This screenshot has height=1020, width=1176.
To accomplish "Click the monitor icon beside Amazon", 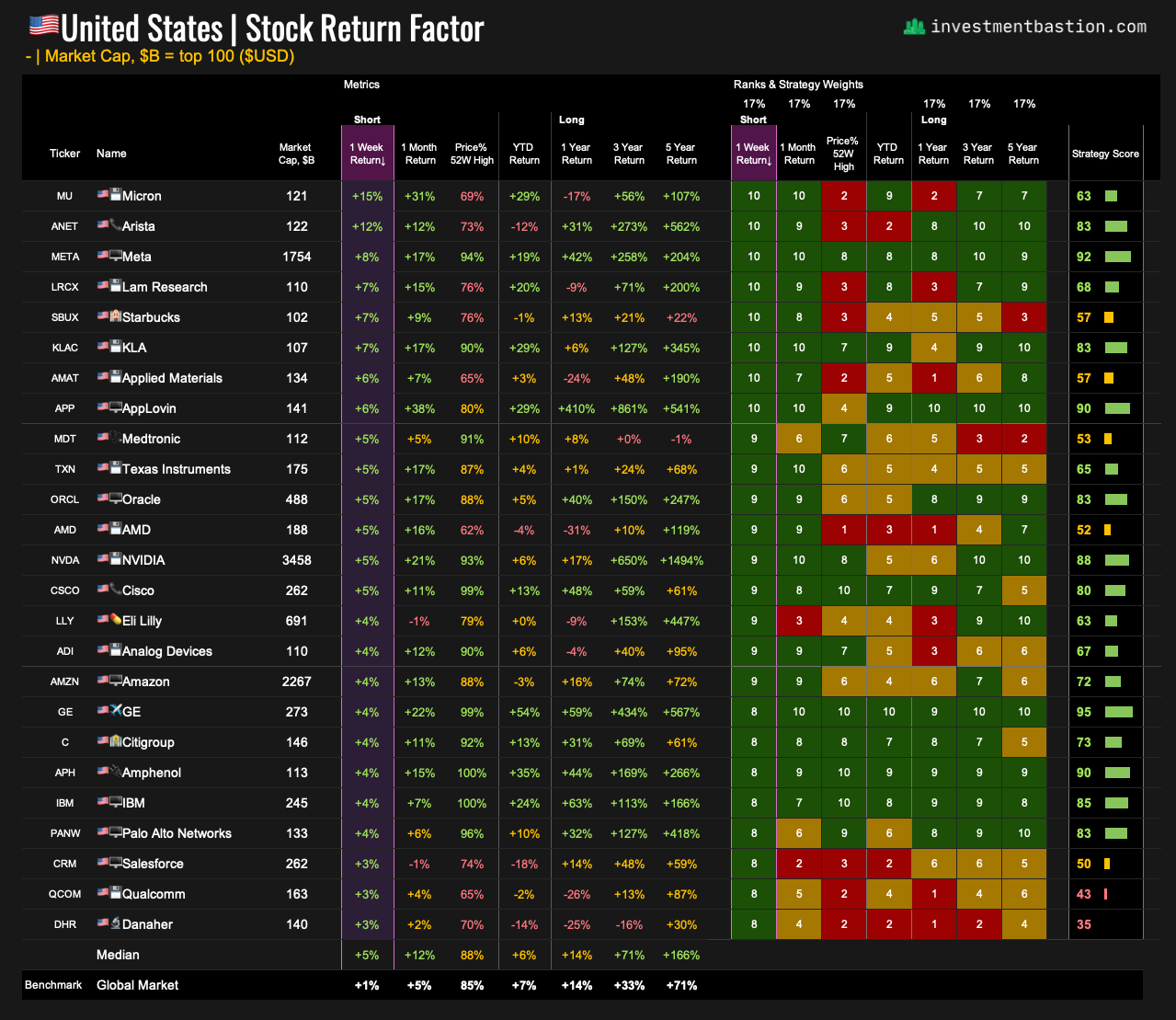I will click(x=116, y=681).
